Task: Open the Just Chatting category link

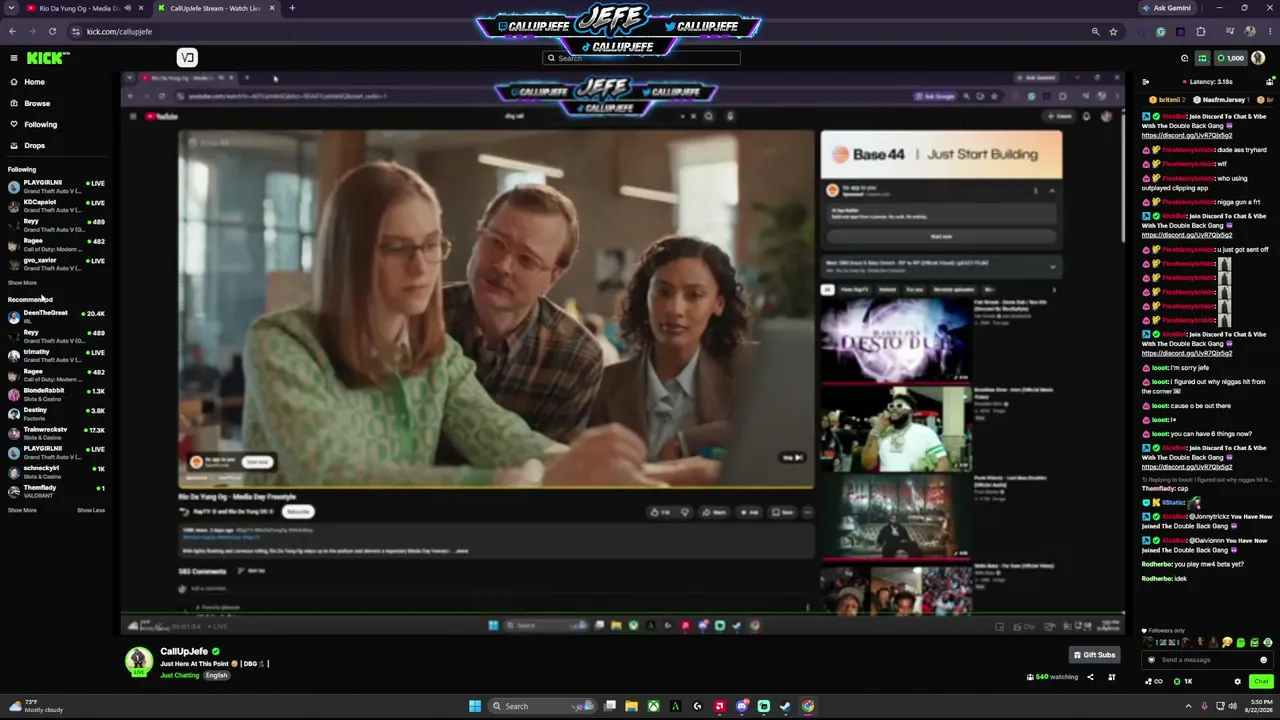Action: point(180,675)
